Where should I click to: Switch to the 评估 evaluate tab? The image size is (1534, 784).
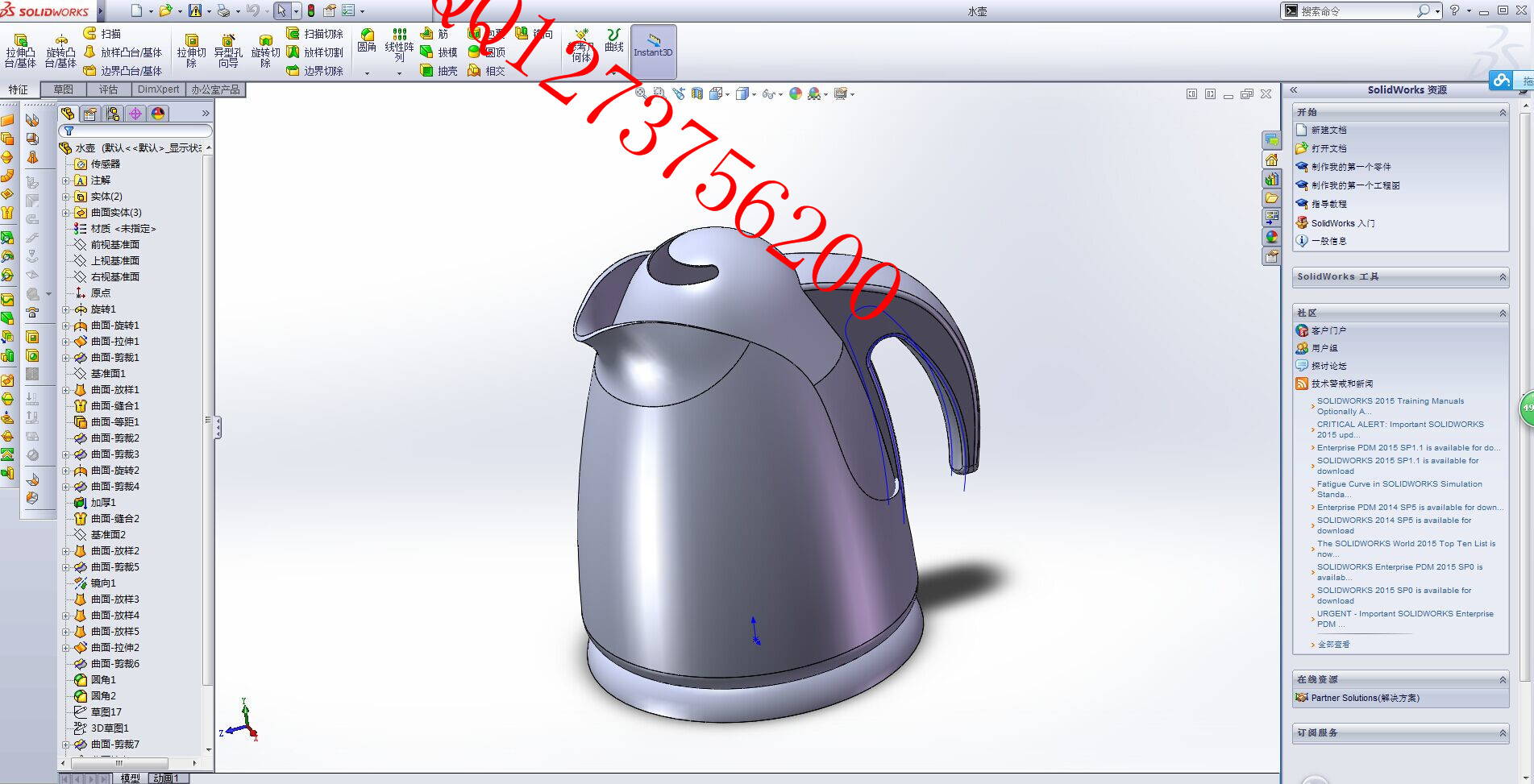tap(108, 89)
